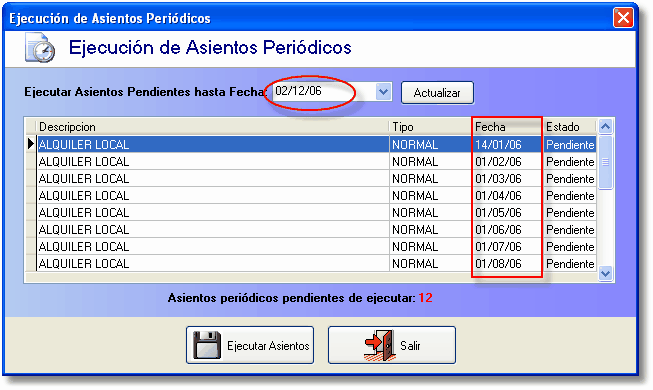Viewport: 653px width, 390px height.
Task: Click the table scroll down arrow
Action: click(606, 274)
